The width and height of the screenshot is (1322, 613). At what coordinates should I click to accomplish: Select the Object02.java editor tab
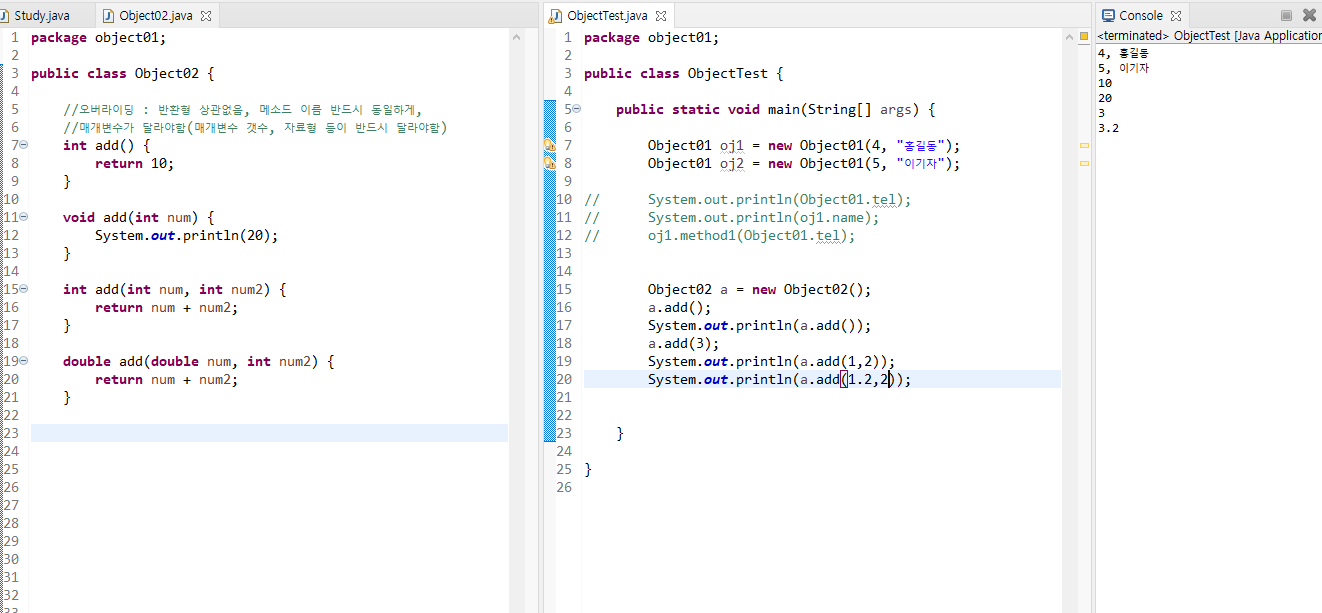point(155,16)
